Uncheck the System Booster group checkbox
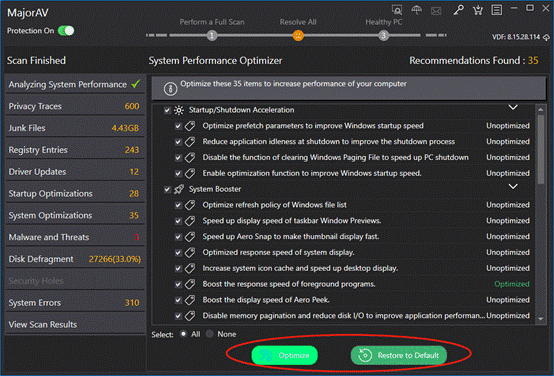 coord(167,190)
